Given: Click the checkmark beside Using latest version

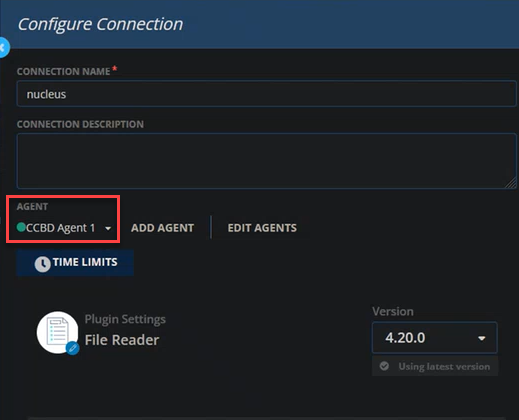Looking at the screenshot, I should click(384, 366).
